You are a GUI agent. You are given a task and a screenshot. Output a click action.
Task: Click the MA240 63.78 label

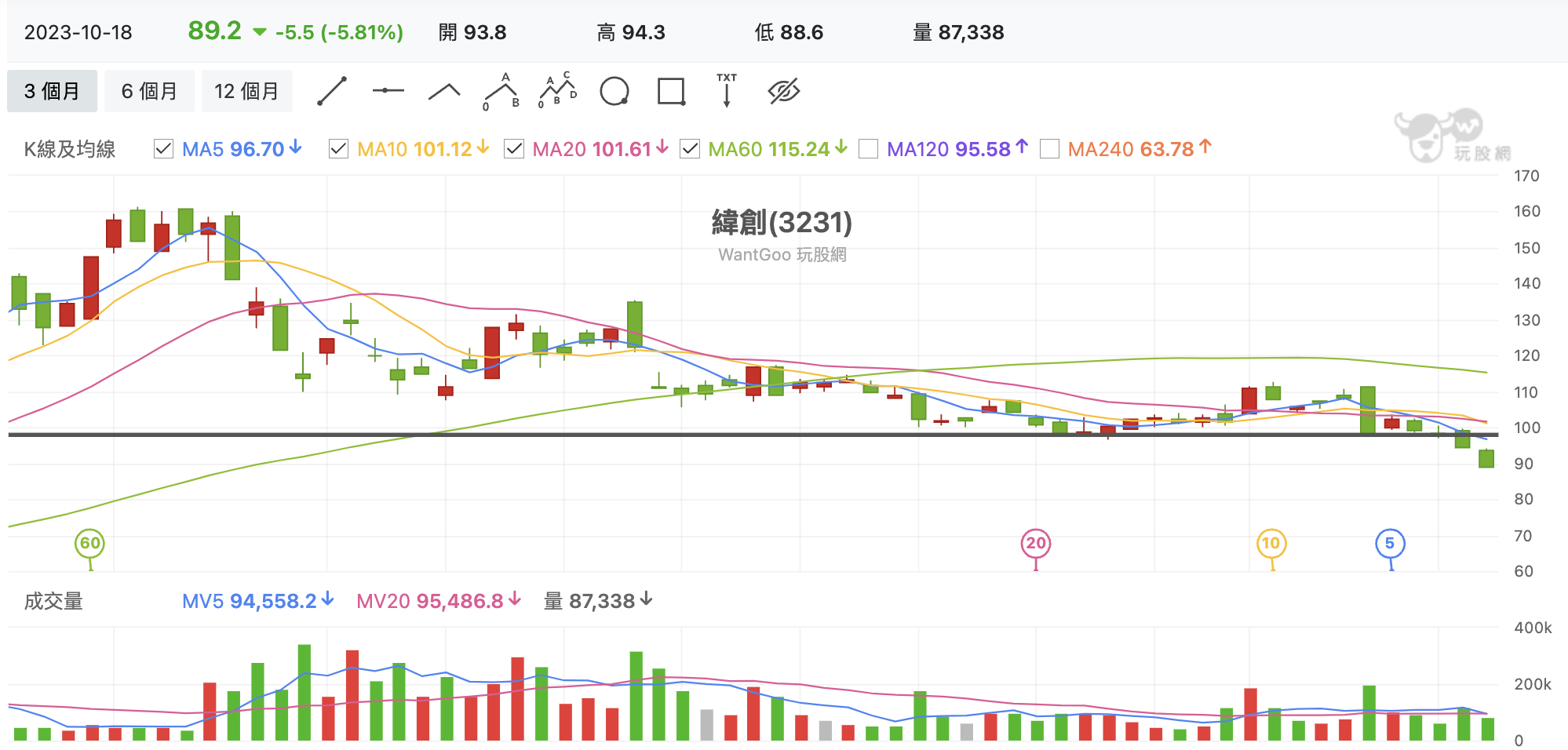point(1140,149)
